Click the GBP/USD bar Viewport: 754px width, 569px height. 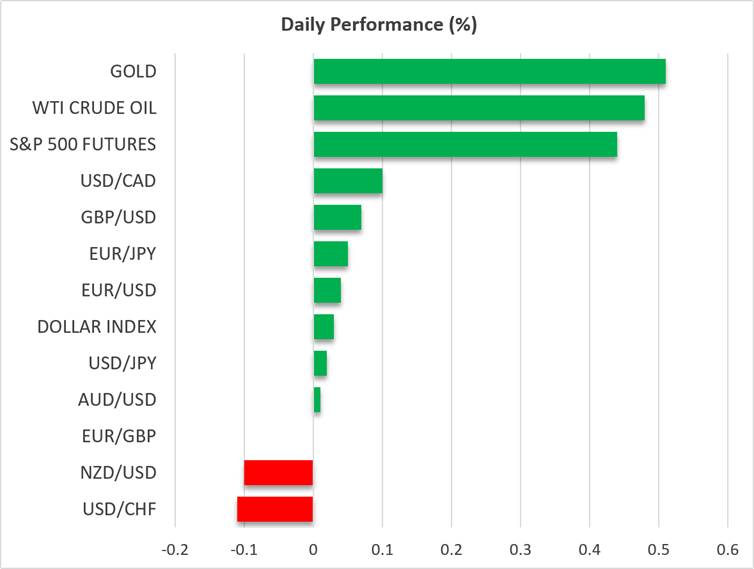click(x=338, y=217)
